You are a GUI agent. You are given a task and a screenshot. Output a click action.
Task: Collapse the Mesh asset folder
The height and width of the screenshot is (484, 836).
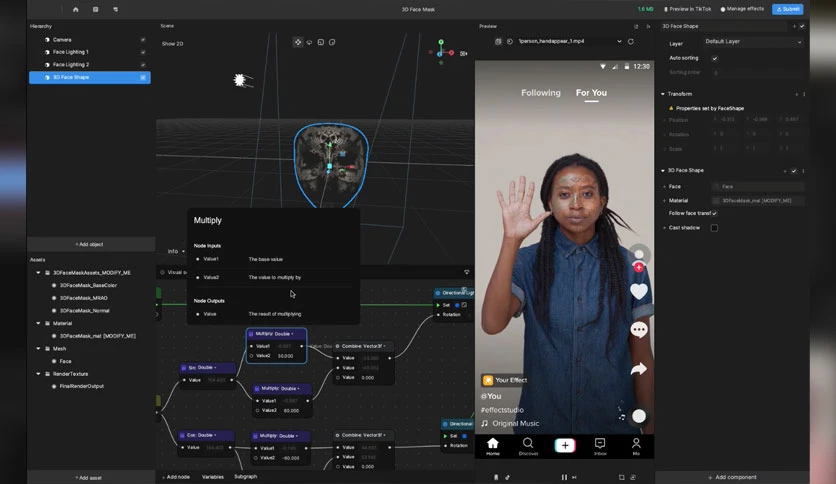pyautogui.click(x=38, y=349)
